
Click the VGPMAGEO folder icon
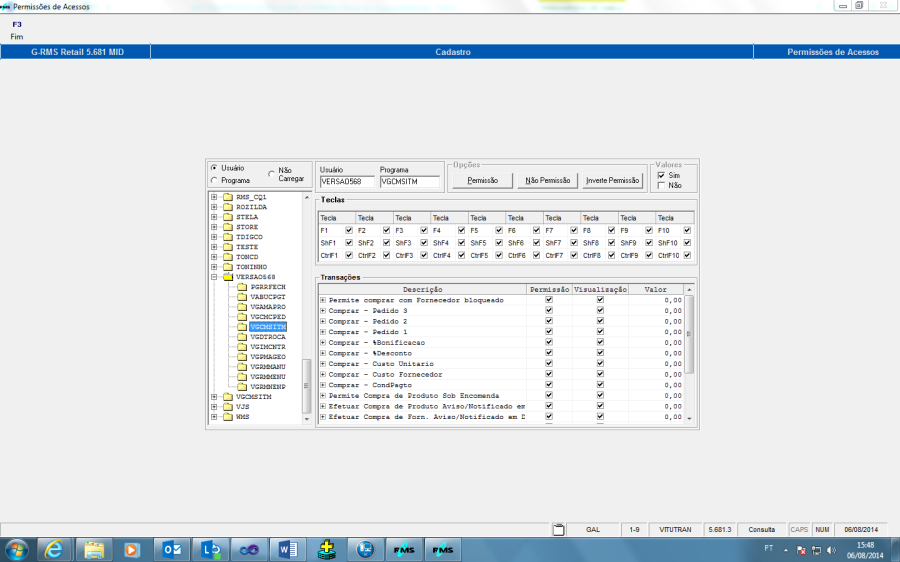click(x=242, y=356)
